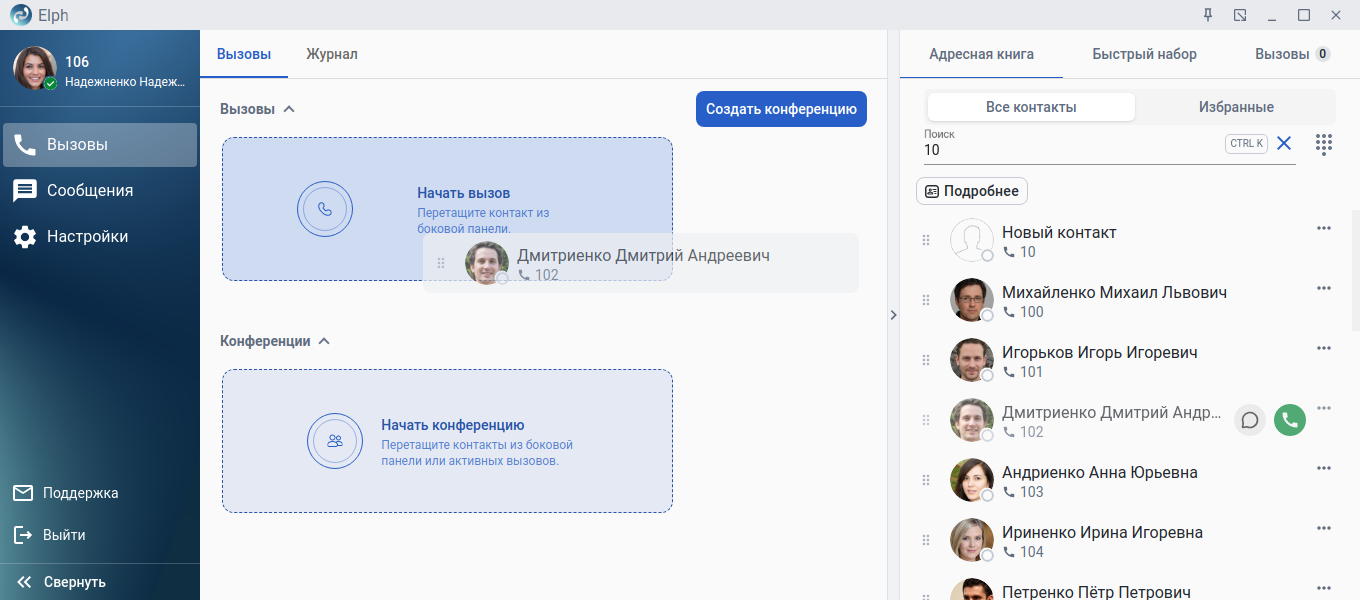Image resolution: width=1360 pixels, height=600 pixels.
Task: Click number 103 under Андриенко
Action: pos(1031,492)
